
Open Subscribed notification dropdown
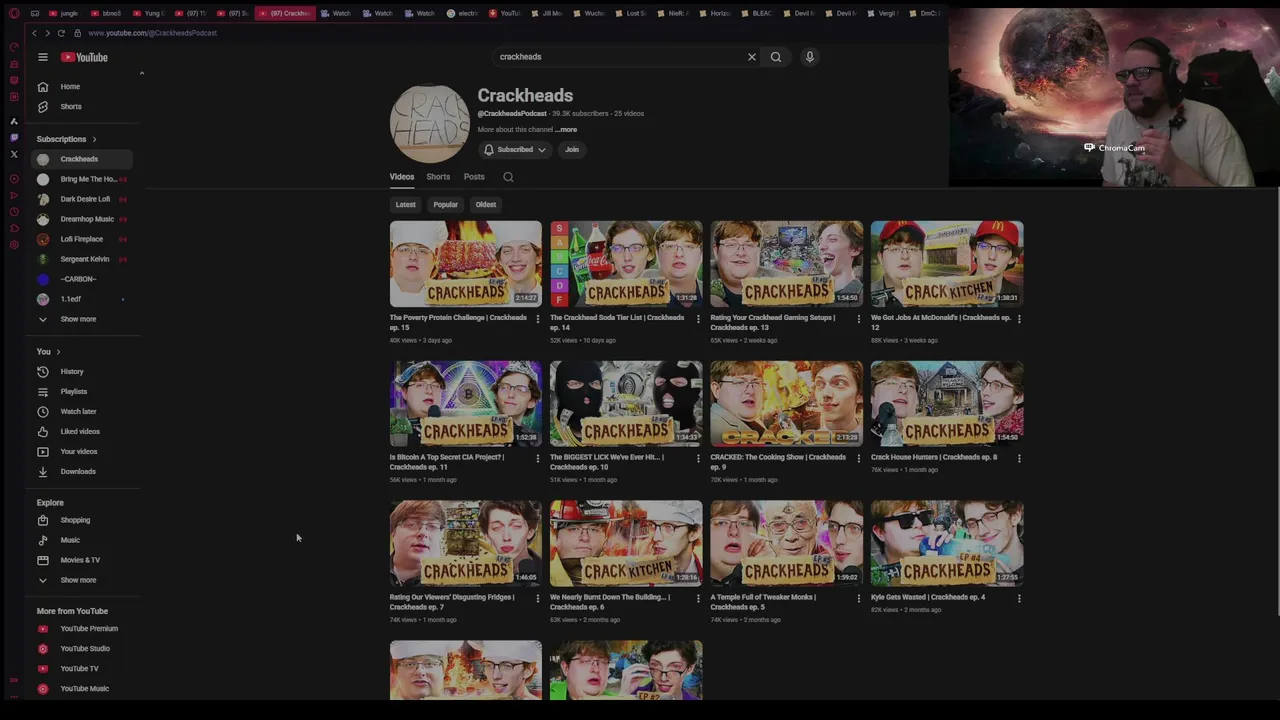click(515, 150)
